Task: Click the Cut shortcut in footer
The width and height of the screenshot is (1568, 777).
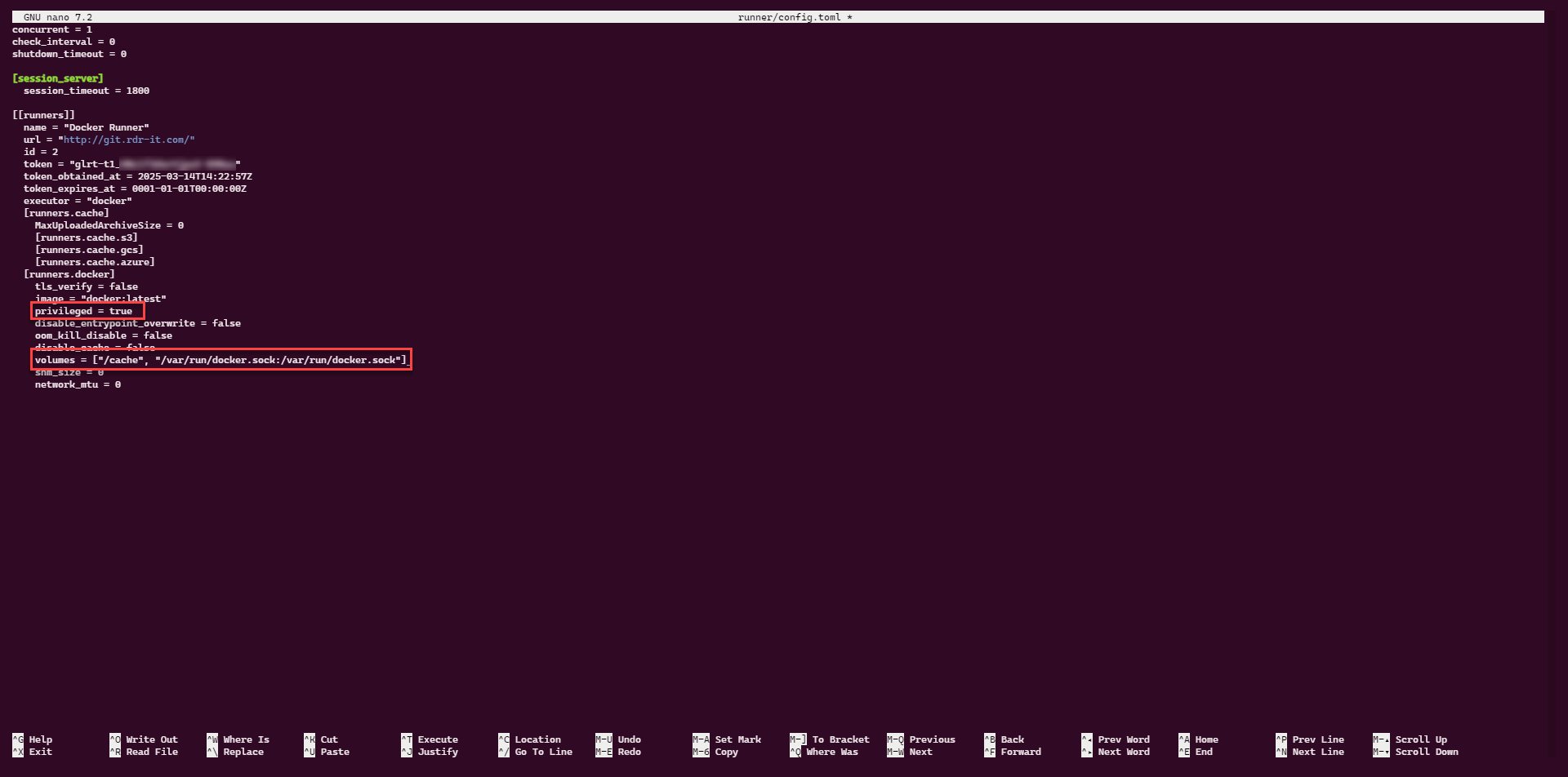Action: [x=328, y=739]
